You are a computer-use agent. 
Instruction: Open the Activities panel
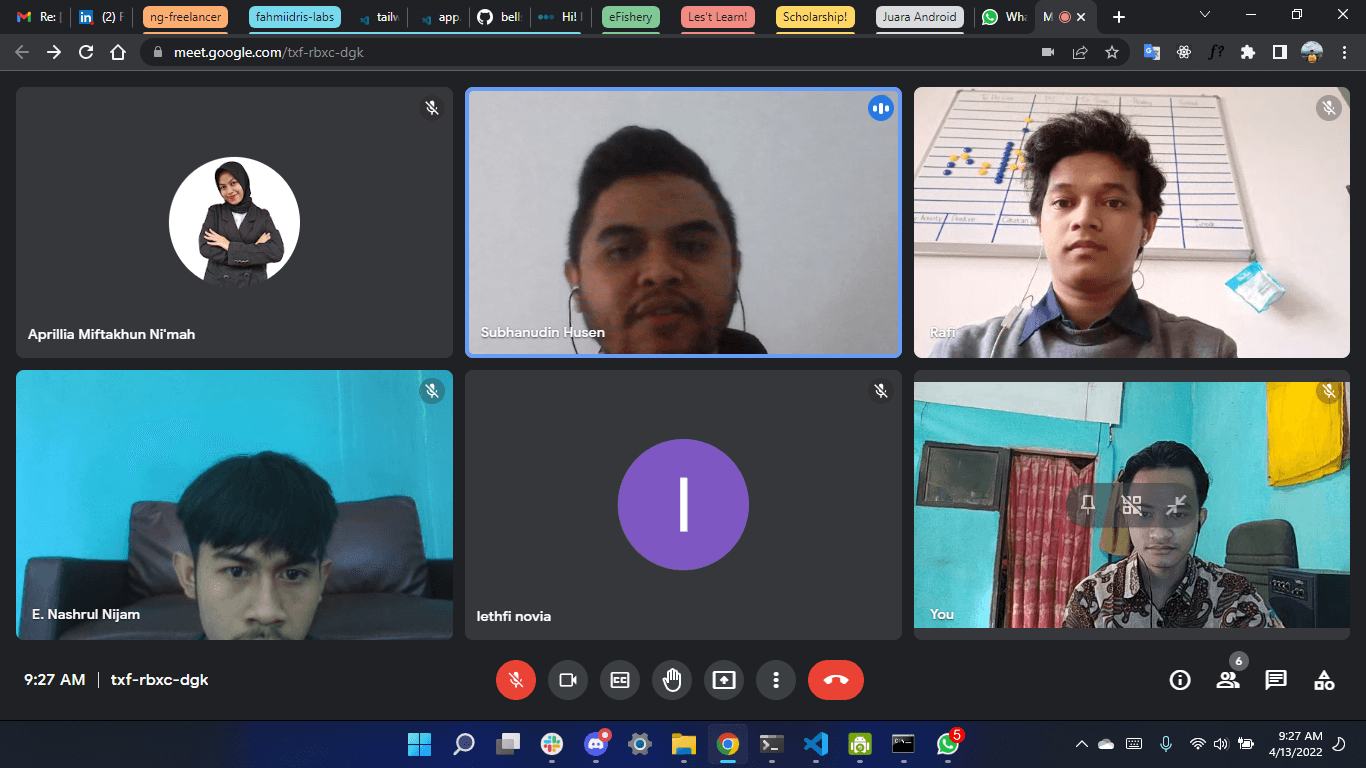click(1324, 680)
